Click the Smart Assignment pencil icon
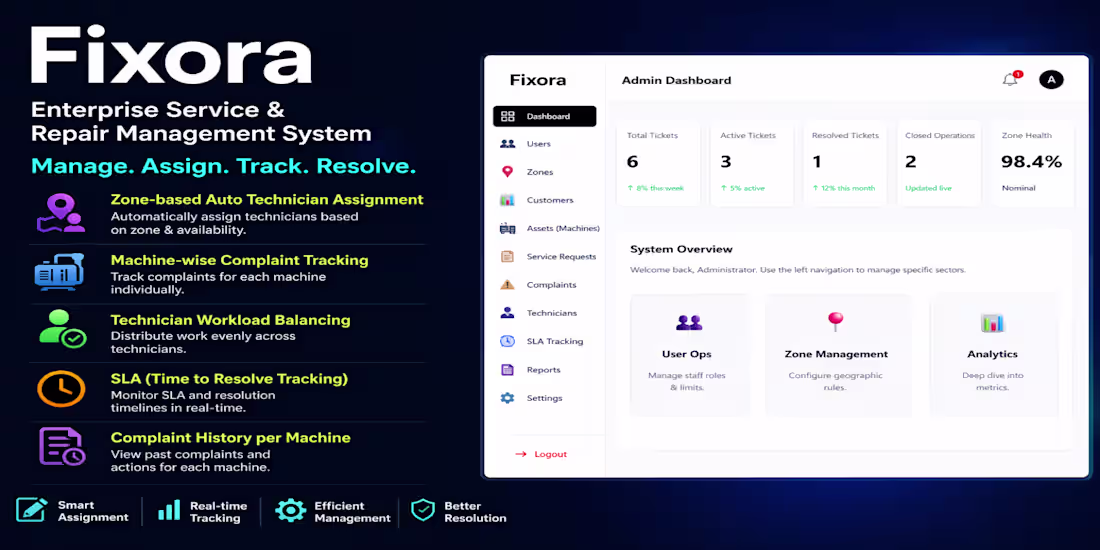The image size is (1100, 550). (x=32, y=510)
